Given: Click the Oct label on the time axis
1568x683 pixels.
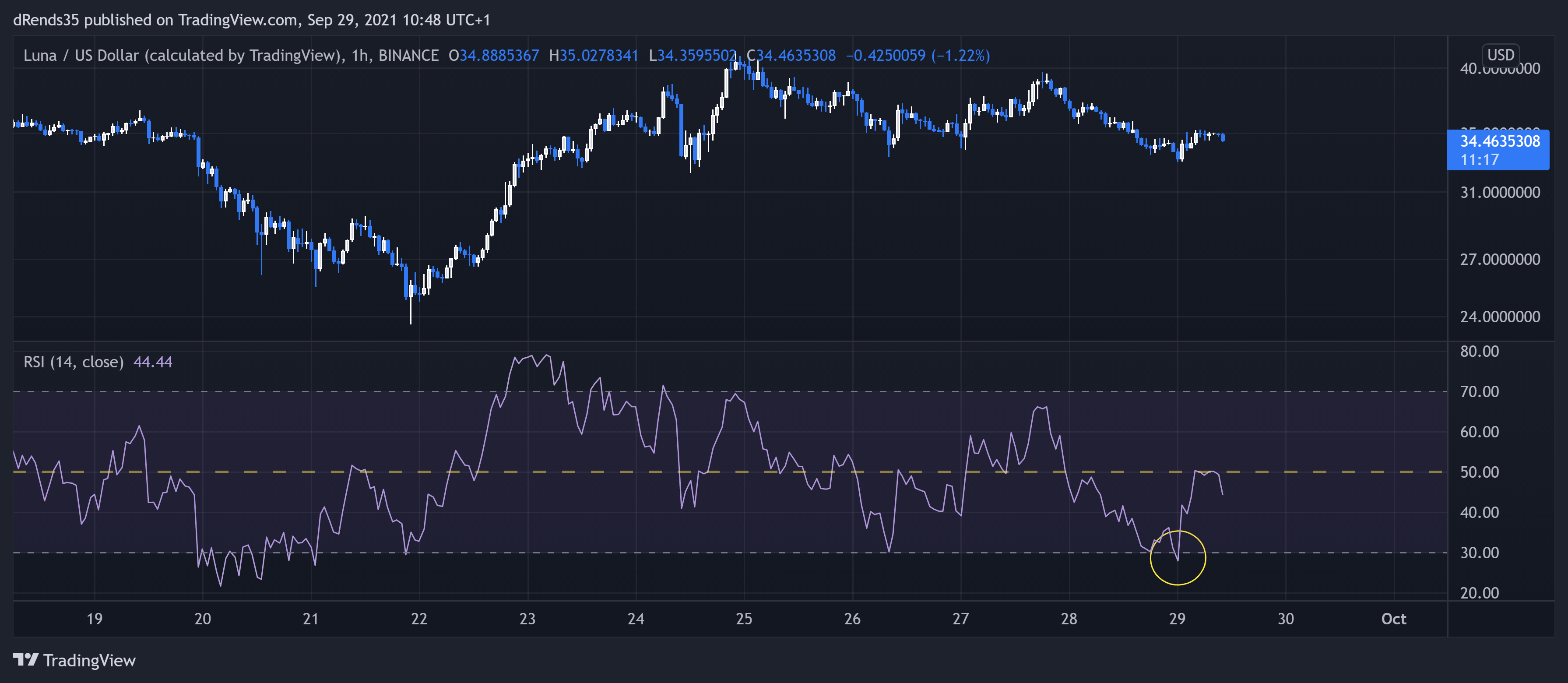Looking at the screenshot, I should (x=1394, y=619).
